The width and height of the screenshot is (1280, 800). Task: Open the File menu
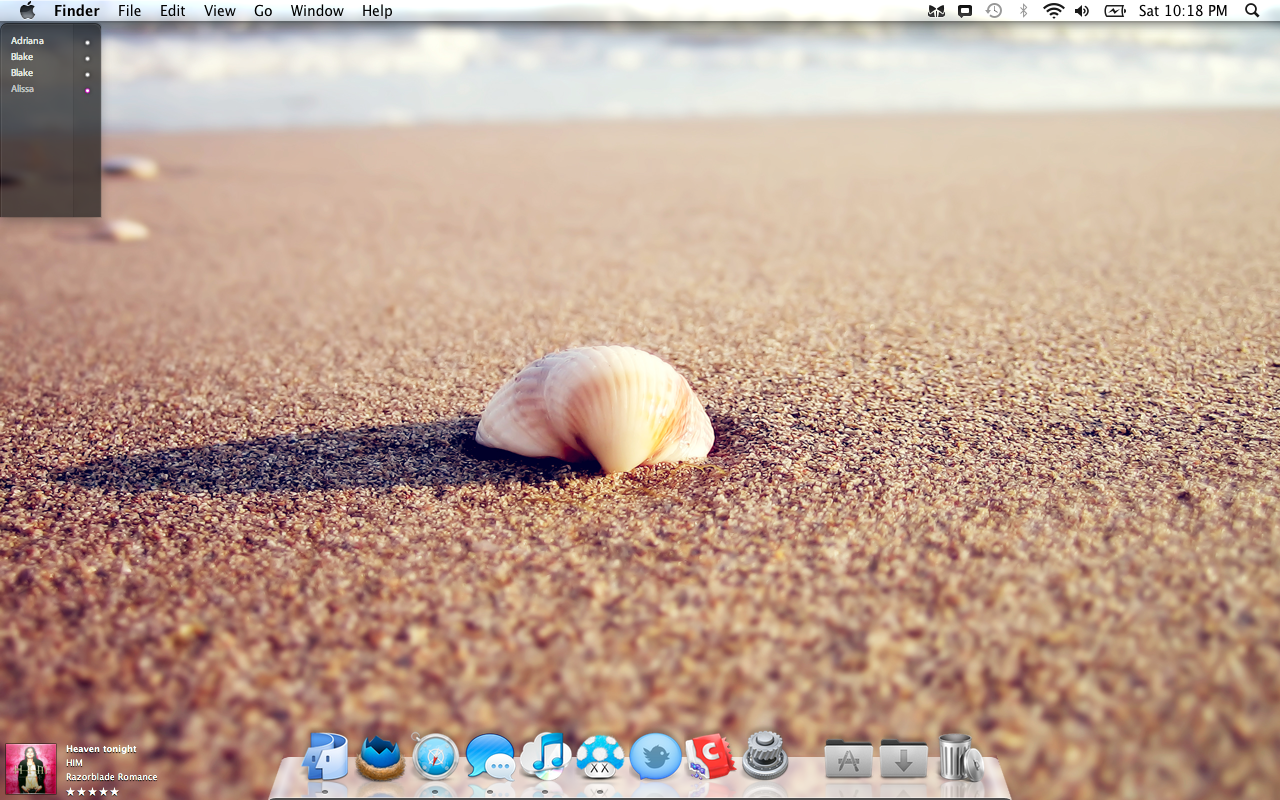pyautogui.click(x=129, y=11)
